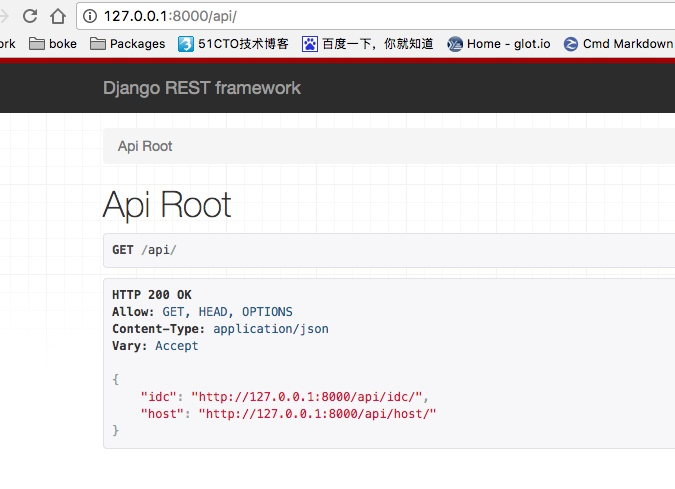Screen dimensions: 675x489
Task: Click the Cmd Markdown favicon
Action: point(571,44)
